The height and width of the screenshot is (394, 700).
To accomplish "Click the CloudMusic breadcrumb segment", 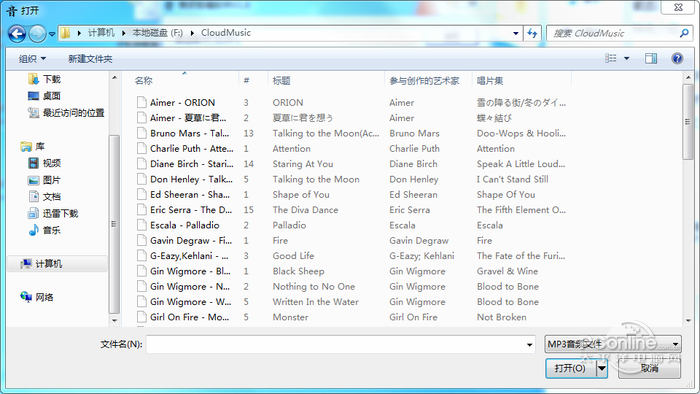I will click(x=226, y=33).
